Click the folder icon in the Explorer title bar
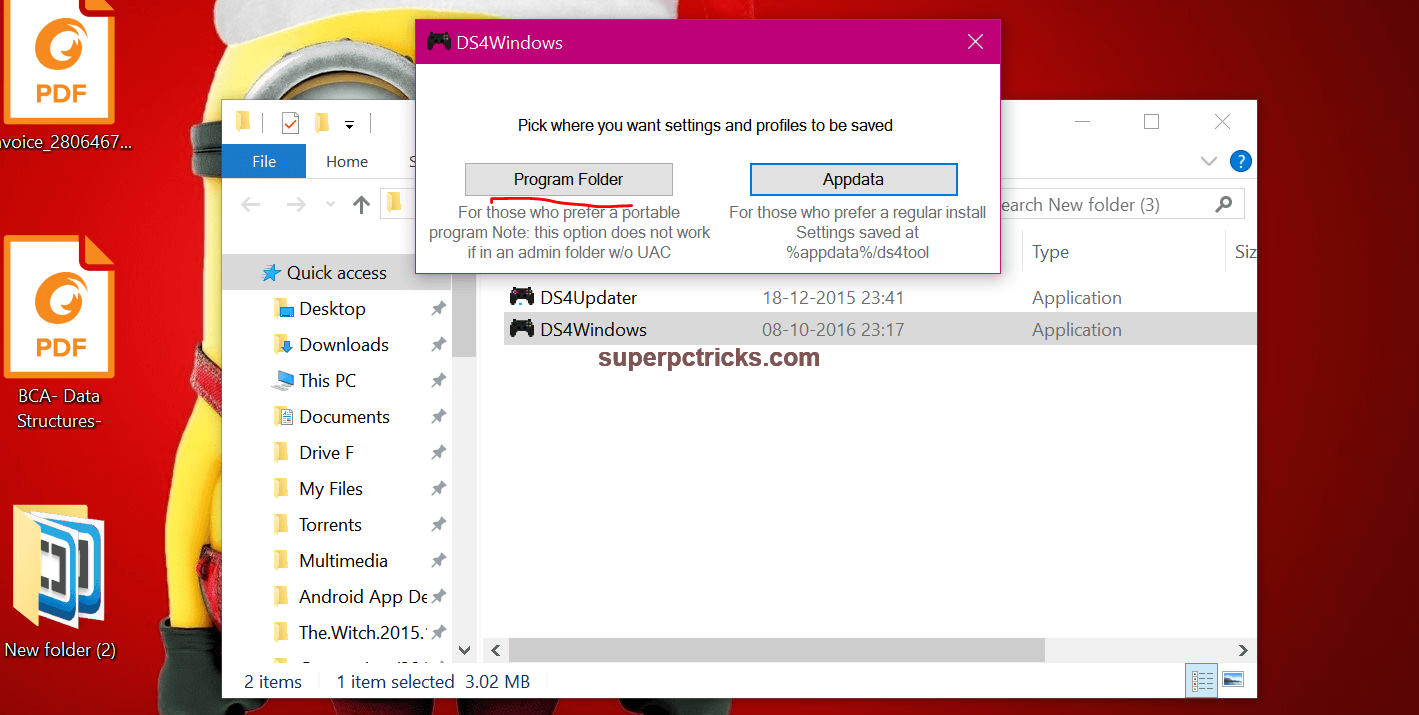Viewport: 1419px width, 715px height. point(243,122)
